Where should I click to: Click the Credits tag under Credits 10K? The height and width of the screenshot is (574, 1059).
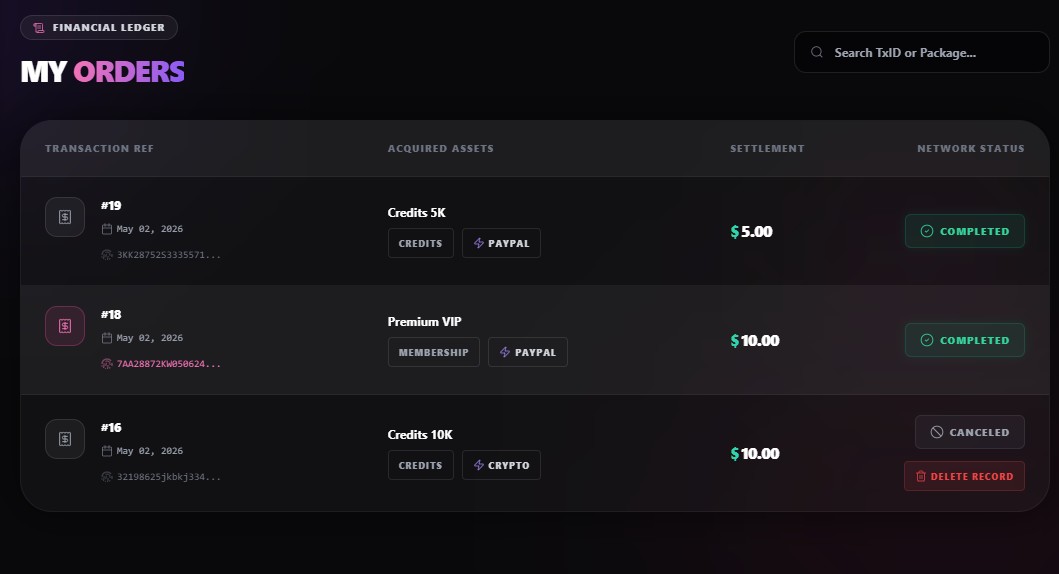421,465
